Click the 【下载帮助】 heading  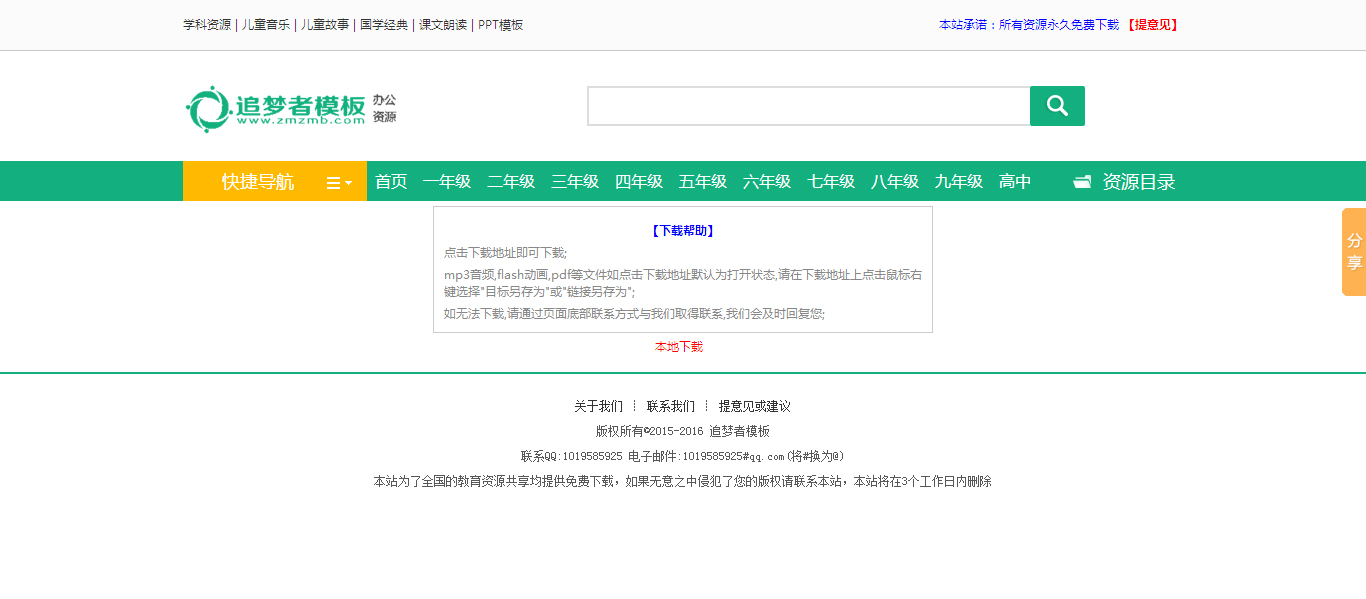683,231
